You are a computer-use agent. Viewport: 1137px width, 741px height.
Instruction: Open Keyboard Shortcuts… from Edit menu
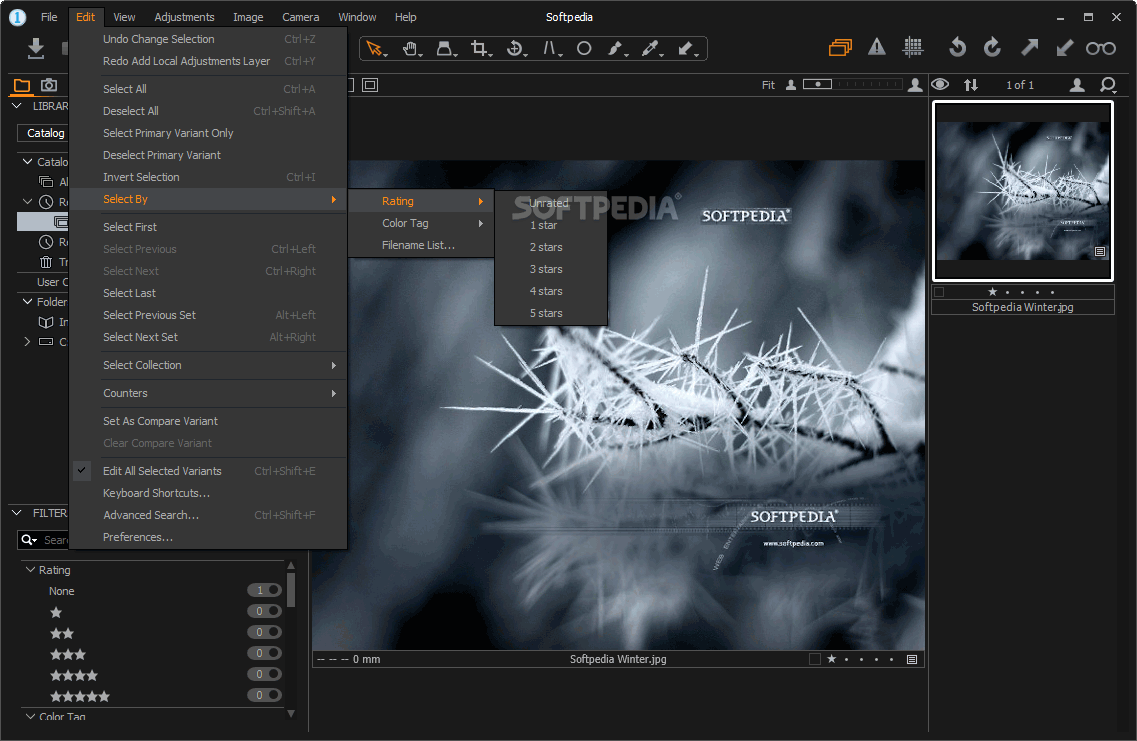point(207,493)
